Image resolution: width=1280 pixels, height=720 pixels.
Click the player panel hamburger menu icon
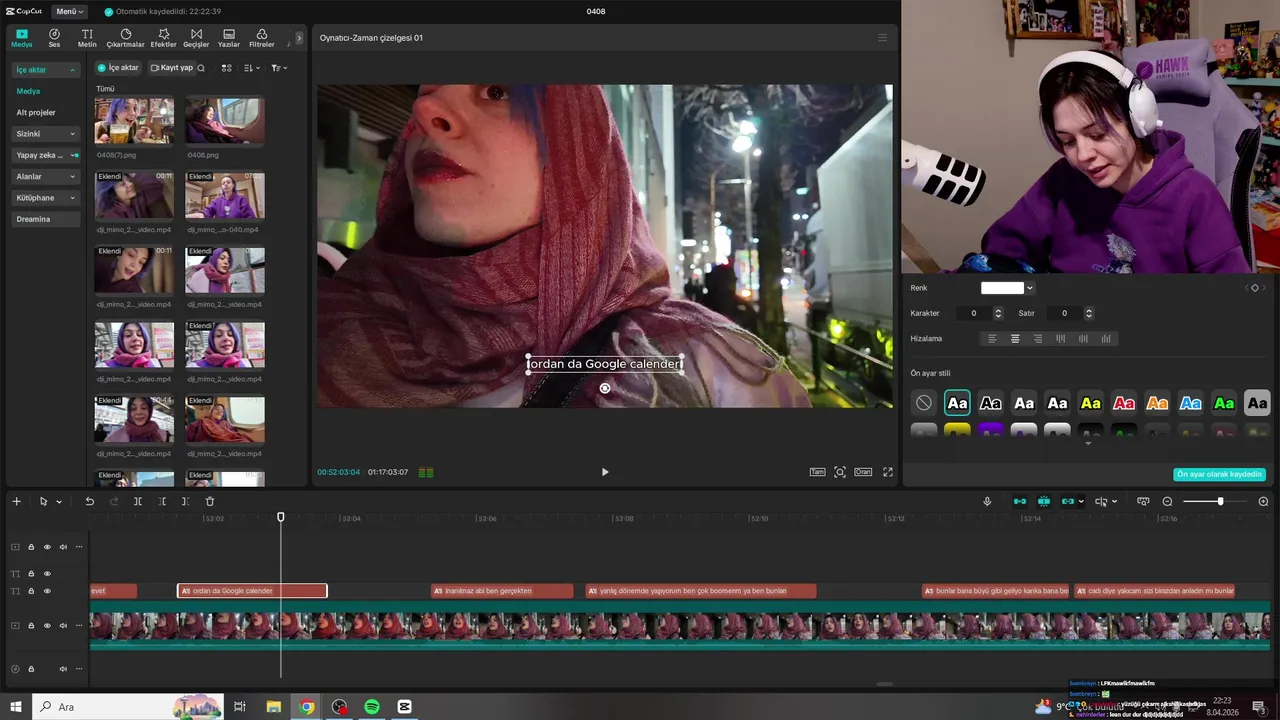tap(882, 37)
